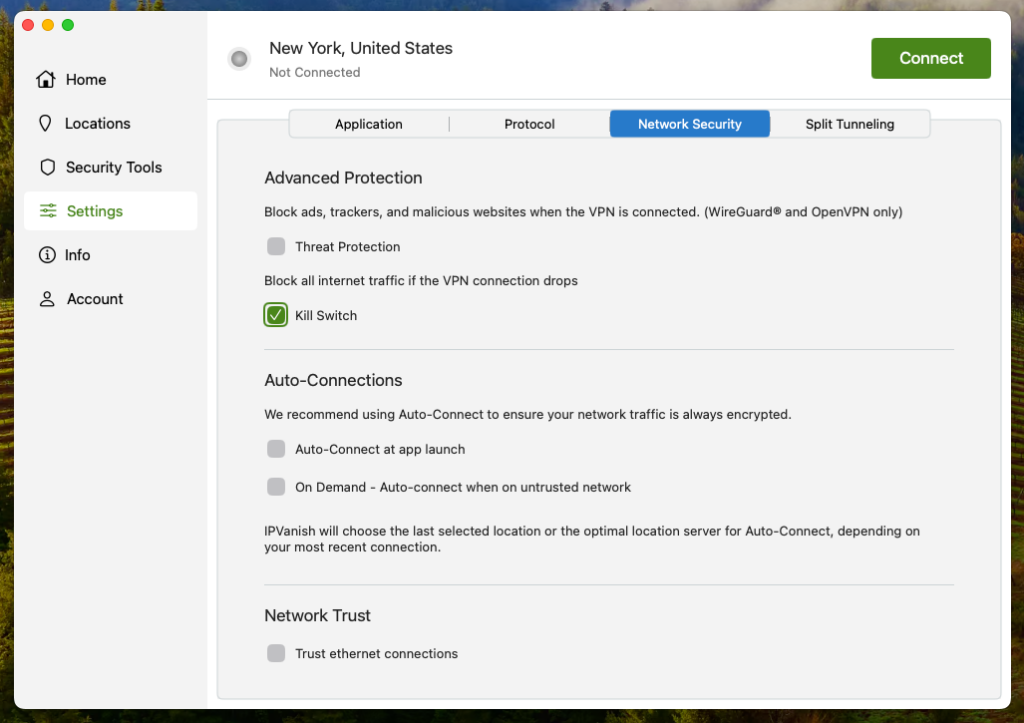Check Trust ethernet connections box

(x=276, y=653)
